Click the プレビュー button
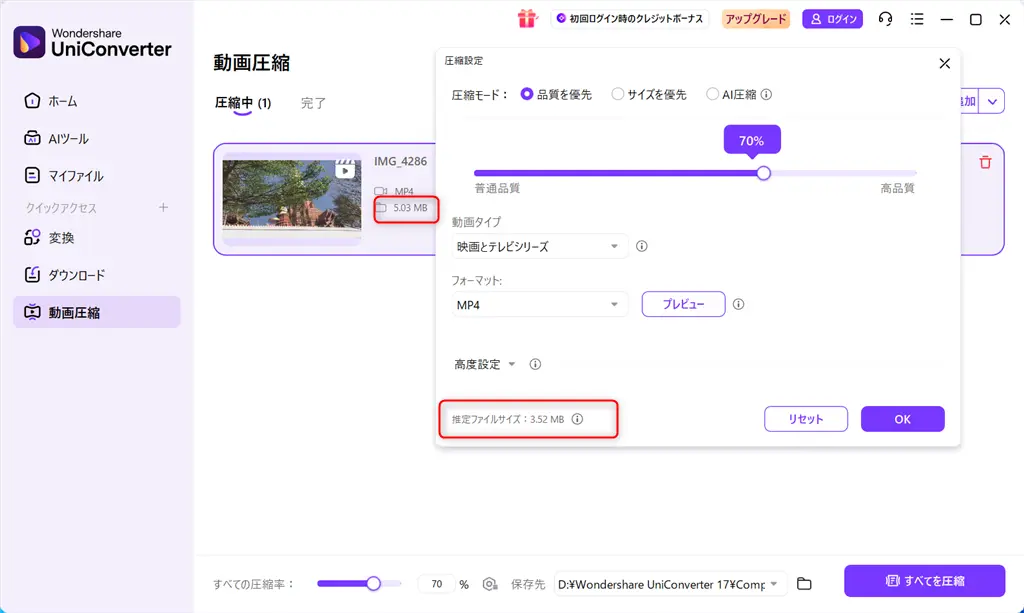Image resolution: width=1024 pixels, height=613 pixels. [x=683, y=304]
